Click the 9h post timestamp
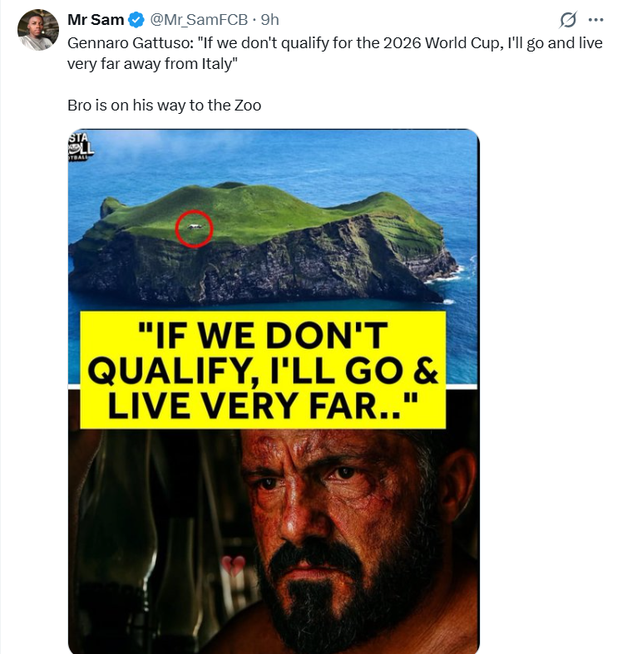This screenshot has width=622, height=654. pos(270,20)
